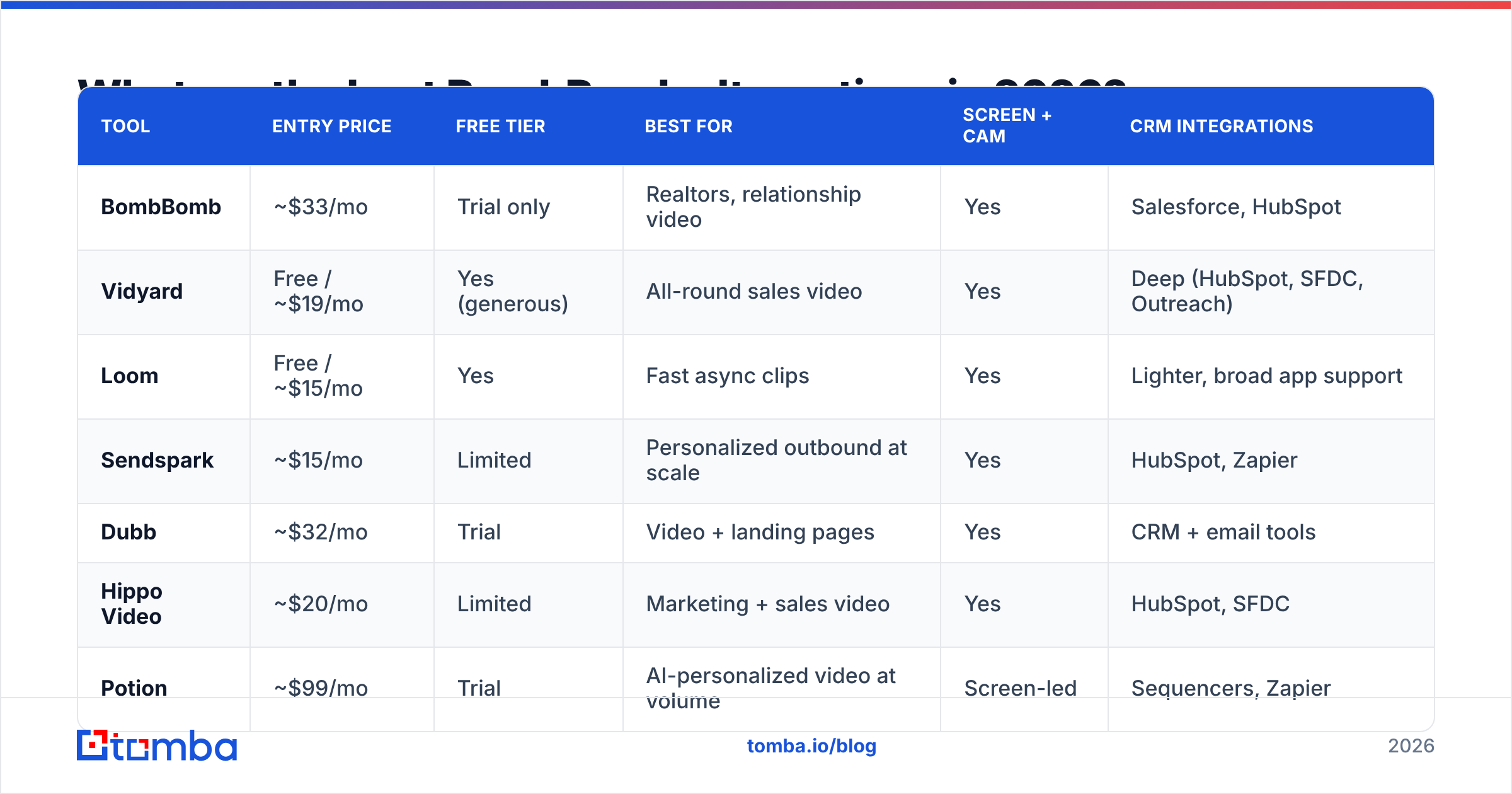Select the TOOL column header
Screen dimensions: 1512x794
tap(126, 126)
